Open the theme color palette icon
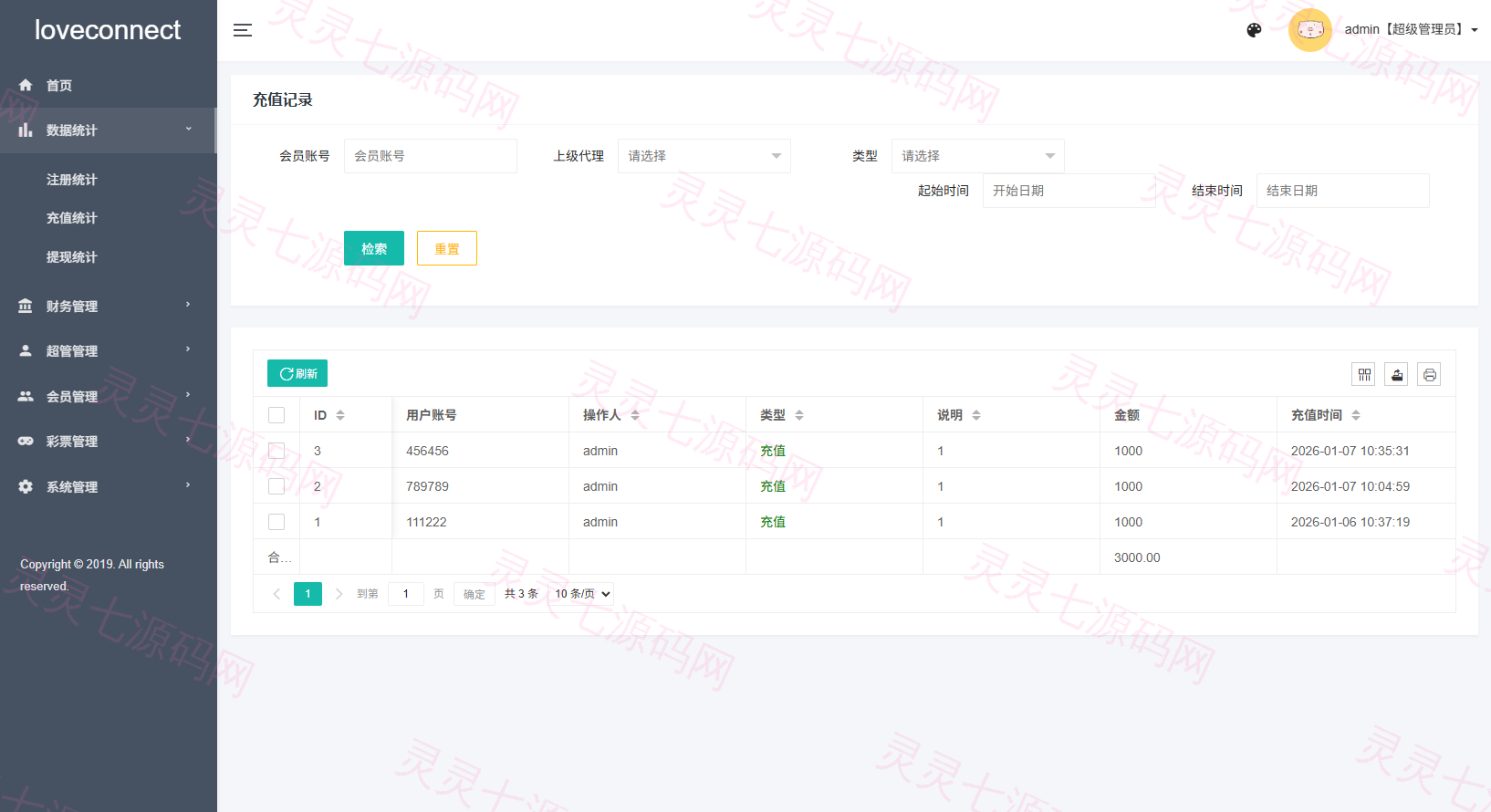Viewport: 1491px width, 812px height. click(x=1254, y=30)
